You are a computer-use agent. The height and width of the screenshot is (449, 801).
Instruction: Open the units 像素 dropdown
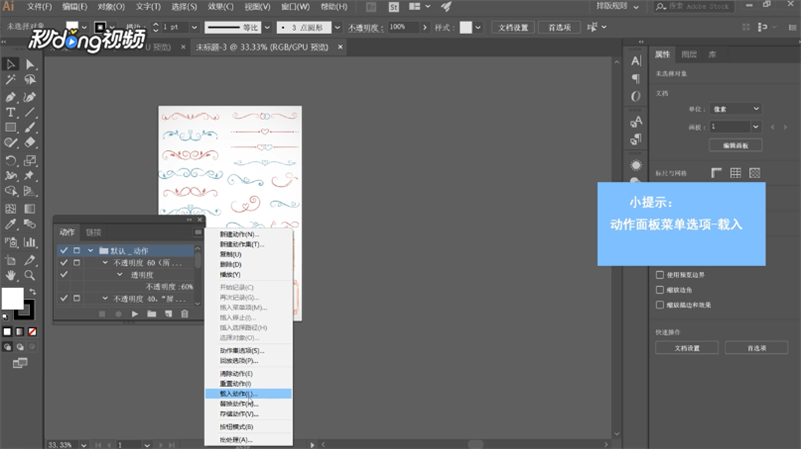tap(736, 109)
